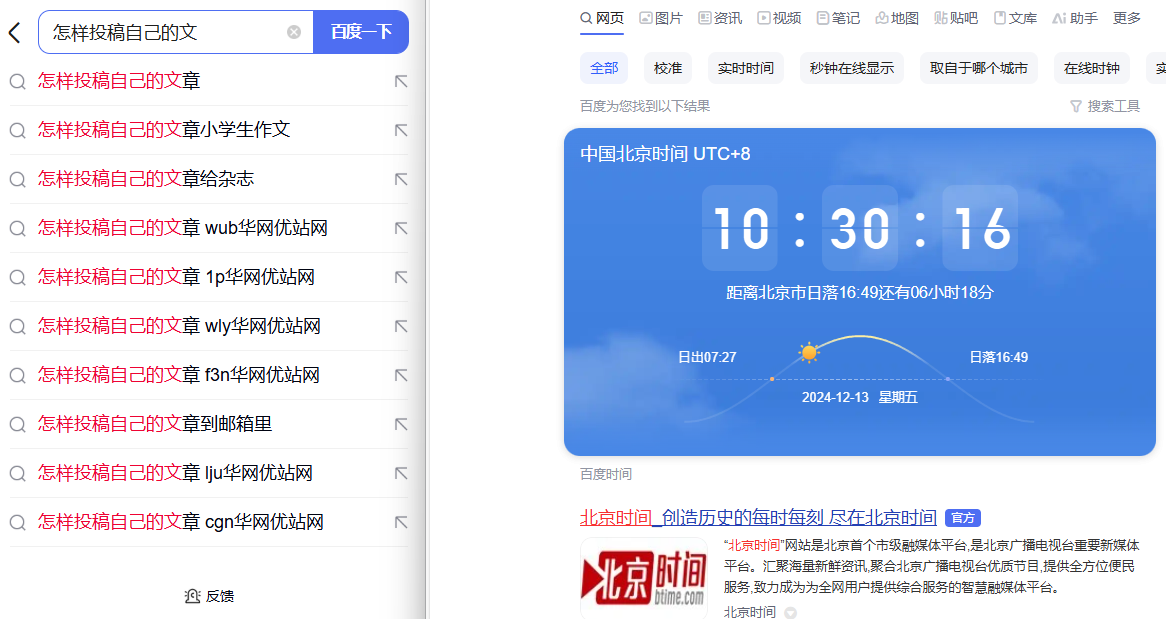Click the 百度一下 search button
The image size is (1166, 619).
tap(361, 32)
